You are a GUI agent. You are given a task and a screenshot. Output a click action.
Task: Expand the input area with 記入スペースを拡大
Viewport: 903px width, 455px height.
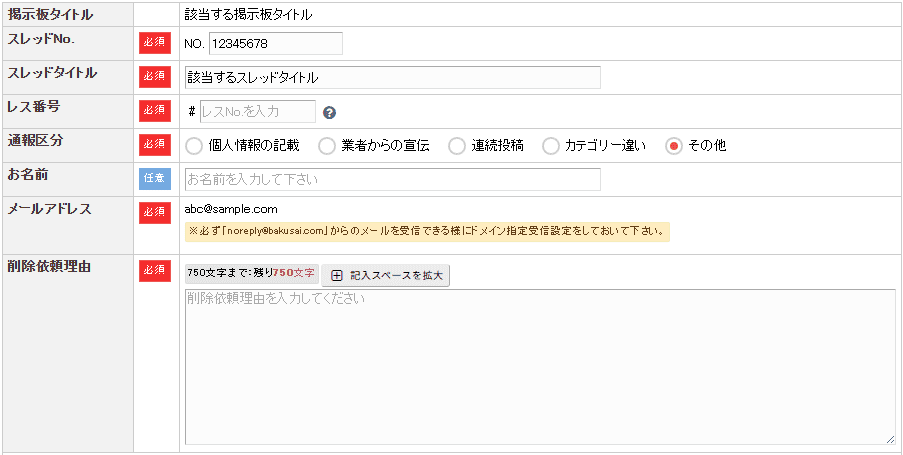coord(385,276)
